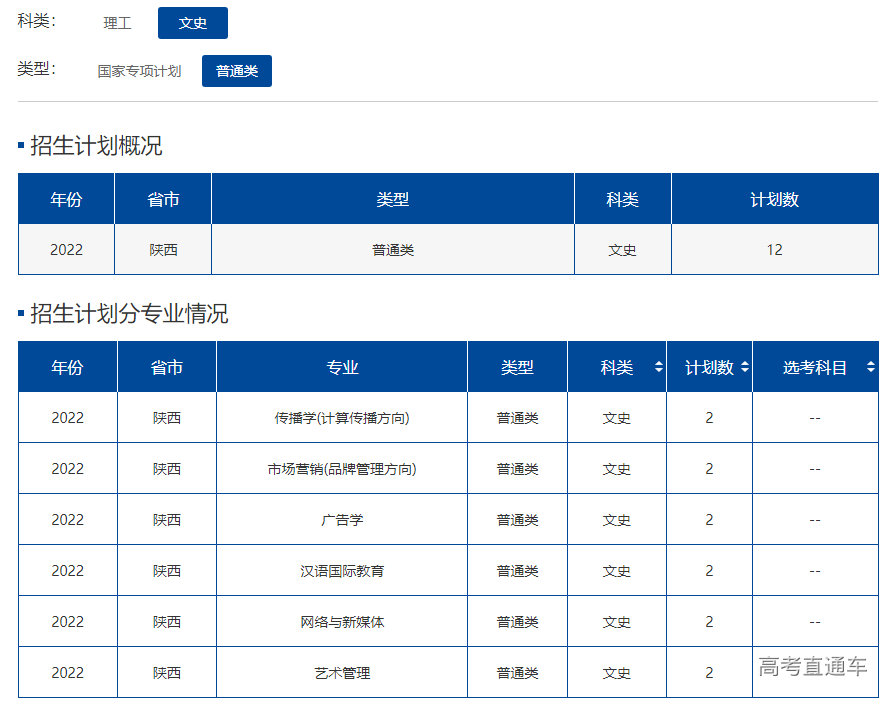
Task: Open the 文史 filter option
Action: point(192,22)
